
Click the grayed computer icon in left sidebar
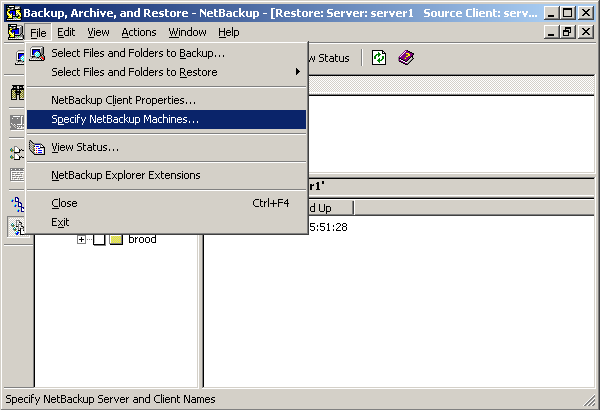17,123
